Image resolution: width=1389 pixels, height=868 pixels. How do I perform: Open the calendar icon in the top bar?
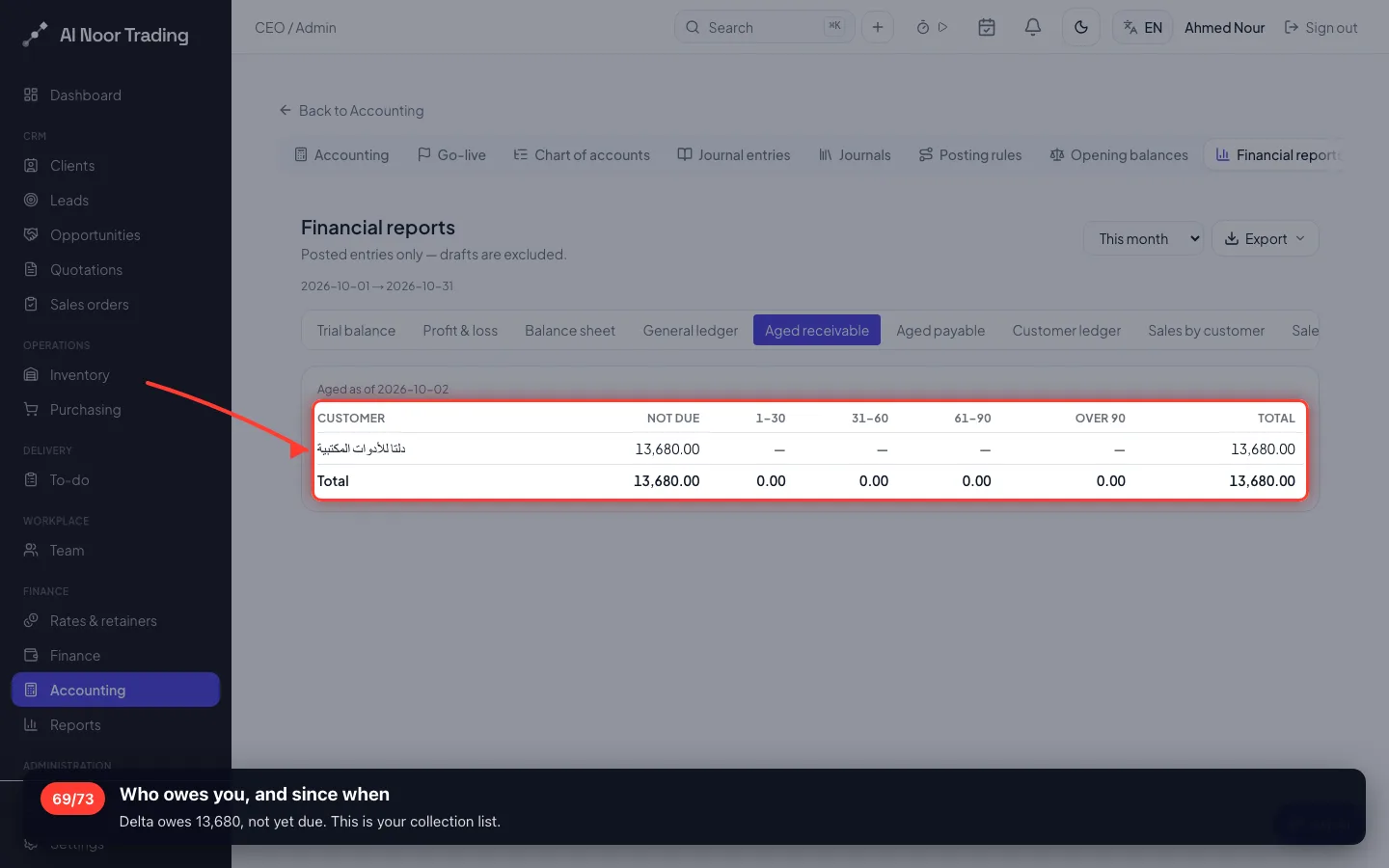pos(987,27)
